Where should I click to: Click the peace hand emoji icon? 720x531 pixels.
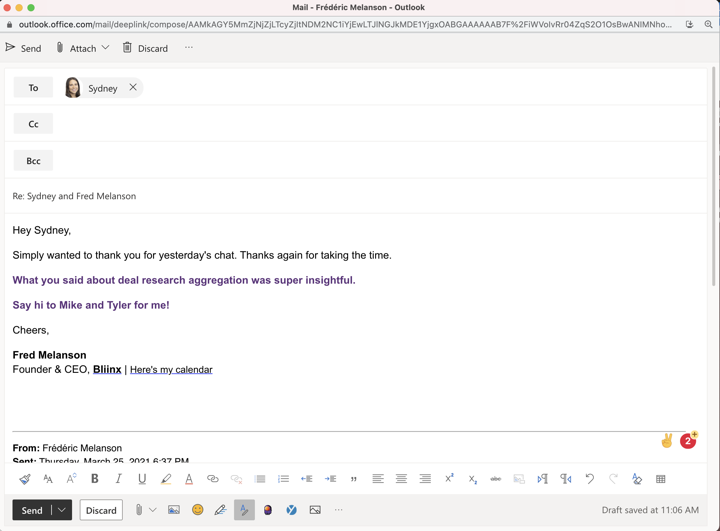click(x=667, y=441)
